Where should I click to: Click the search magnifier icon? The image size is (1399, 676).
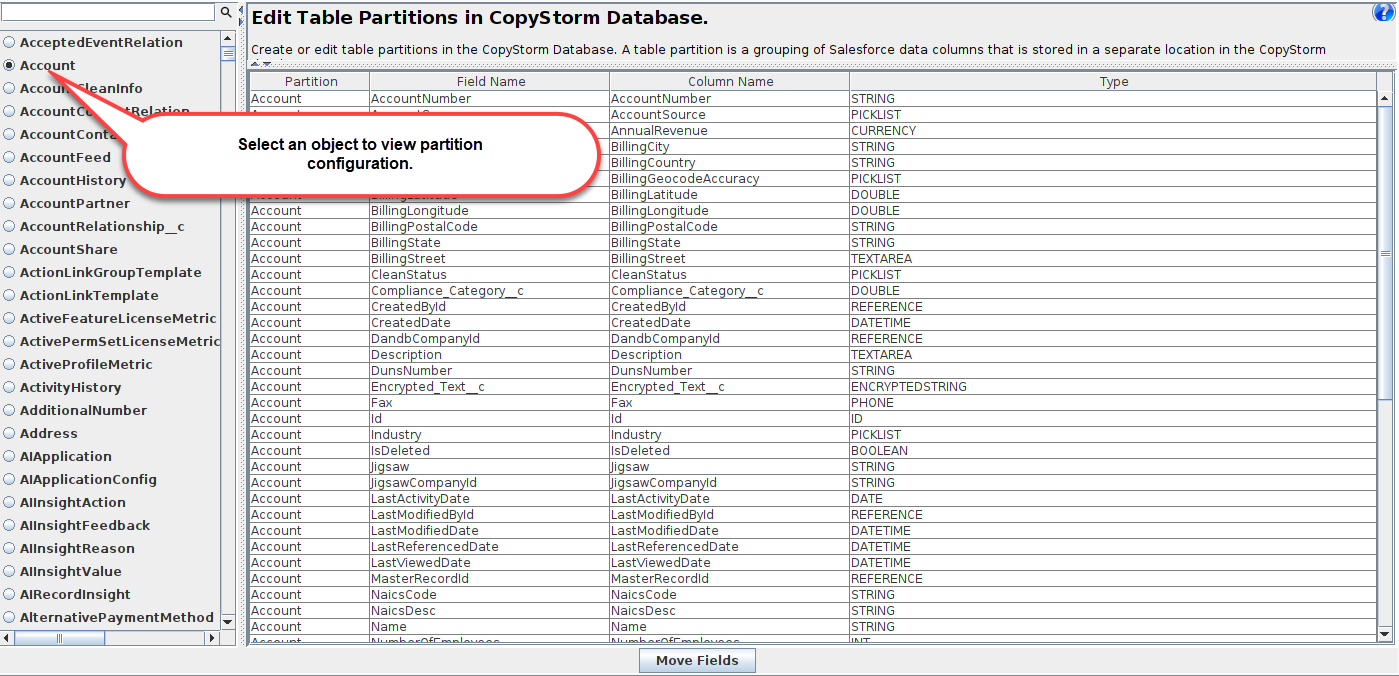point(227,13)
